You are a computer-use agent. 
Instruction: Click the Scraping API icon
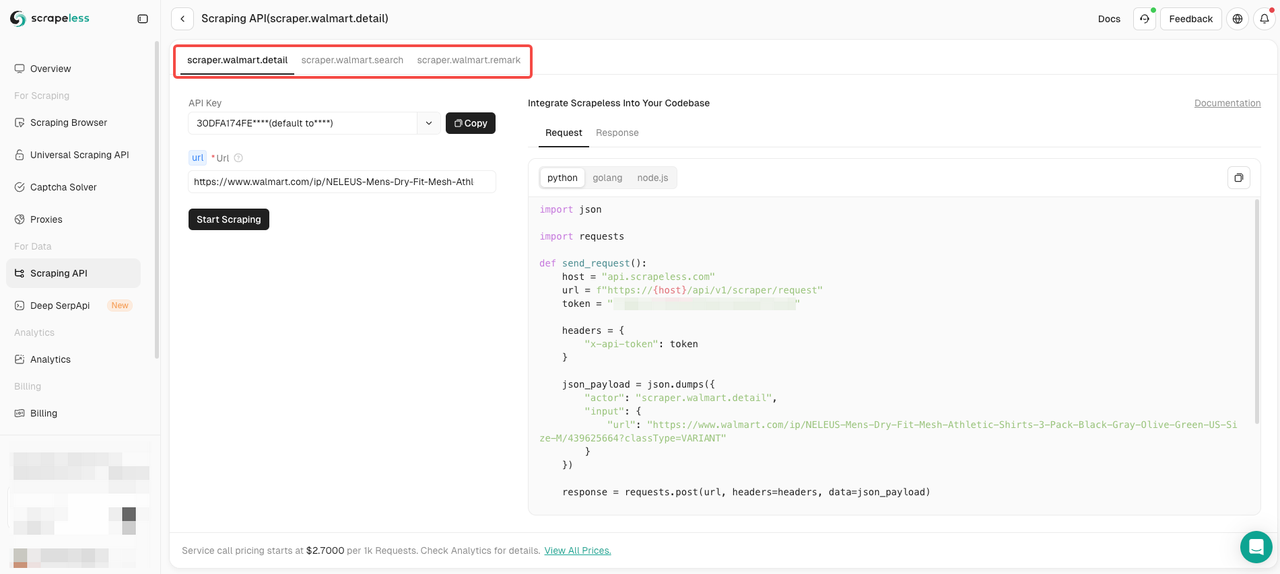(x=20, y=273)
